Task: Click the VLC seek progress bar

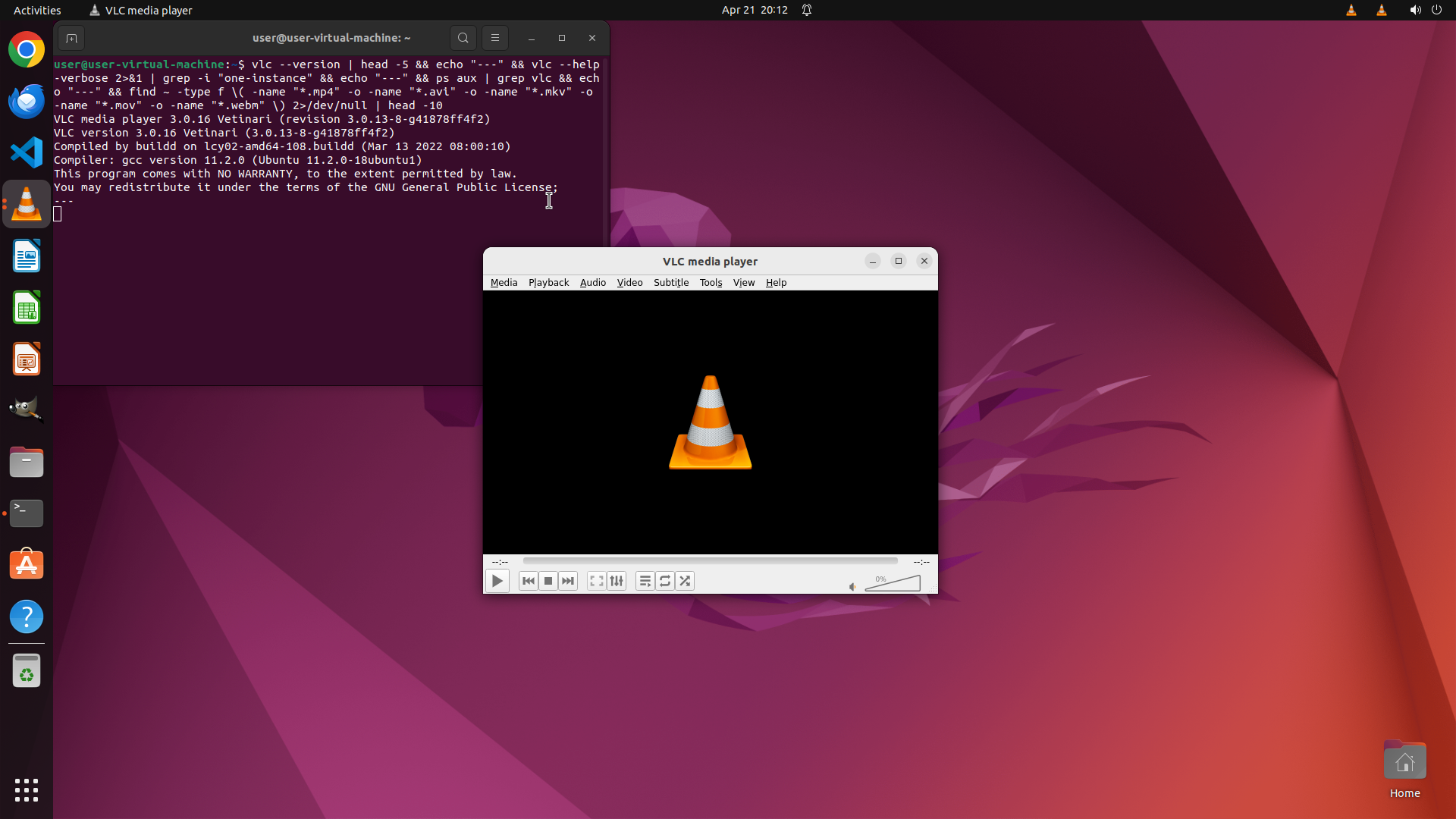Action: point(710,561)
